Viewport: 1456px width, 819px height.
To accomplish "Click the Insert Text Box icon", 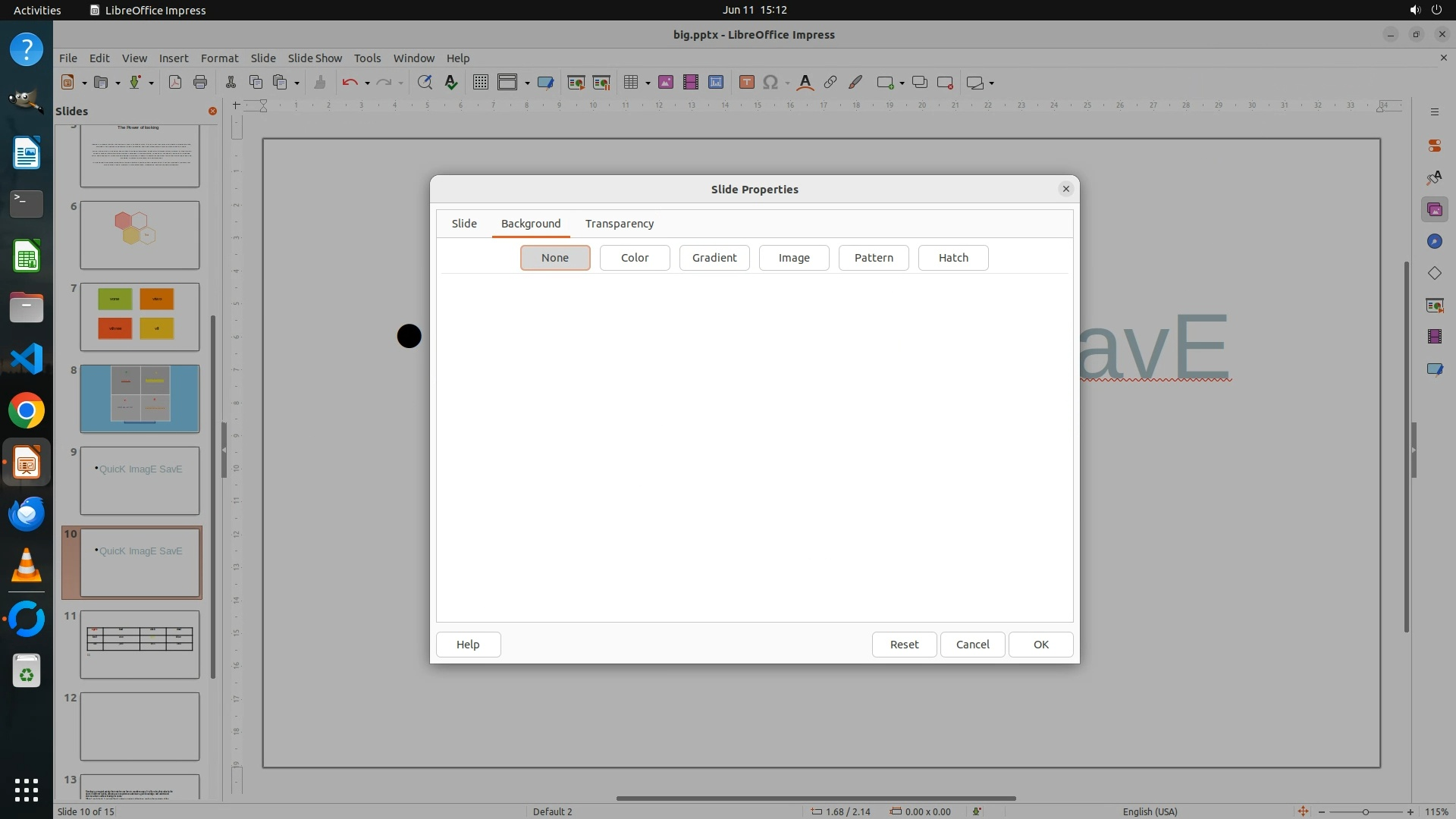I will point(746,83).
